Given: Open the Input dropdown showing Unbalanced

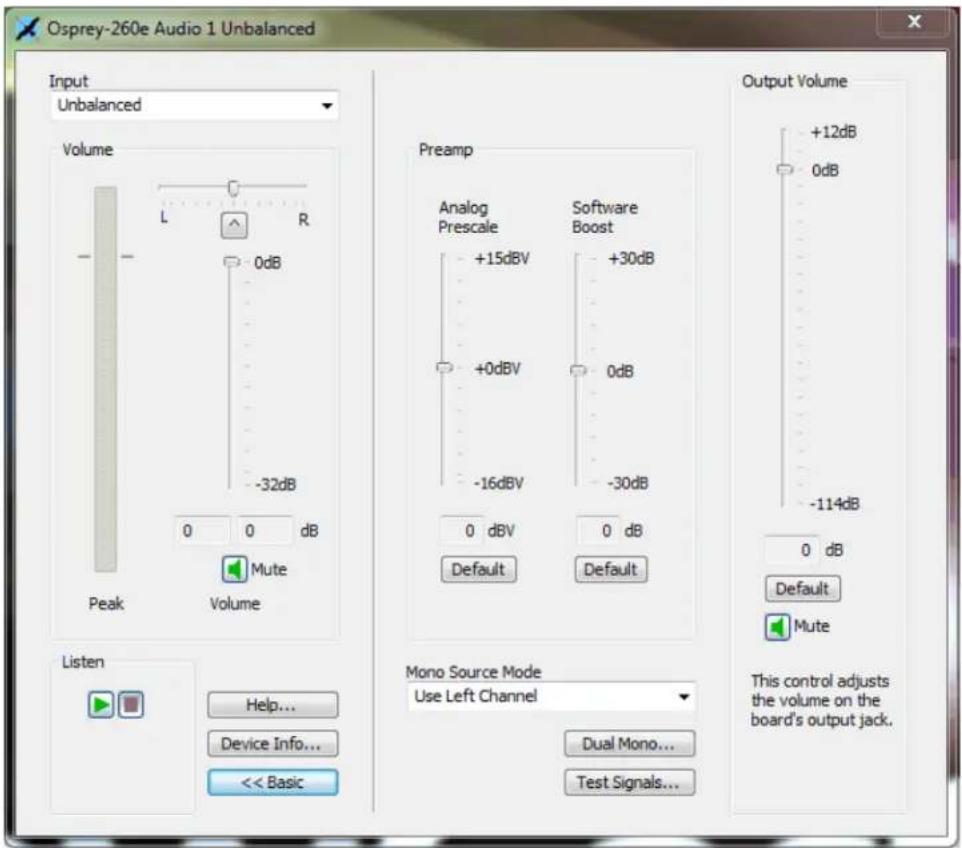Looking at the screenshot, I should click(194, 105).
